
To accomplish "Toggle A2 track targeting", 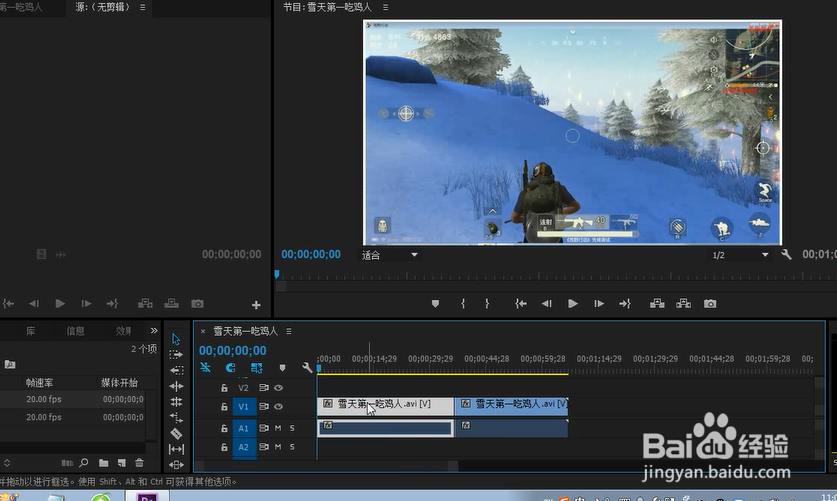I will point(244,447).
